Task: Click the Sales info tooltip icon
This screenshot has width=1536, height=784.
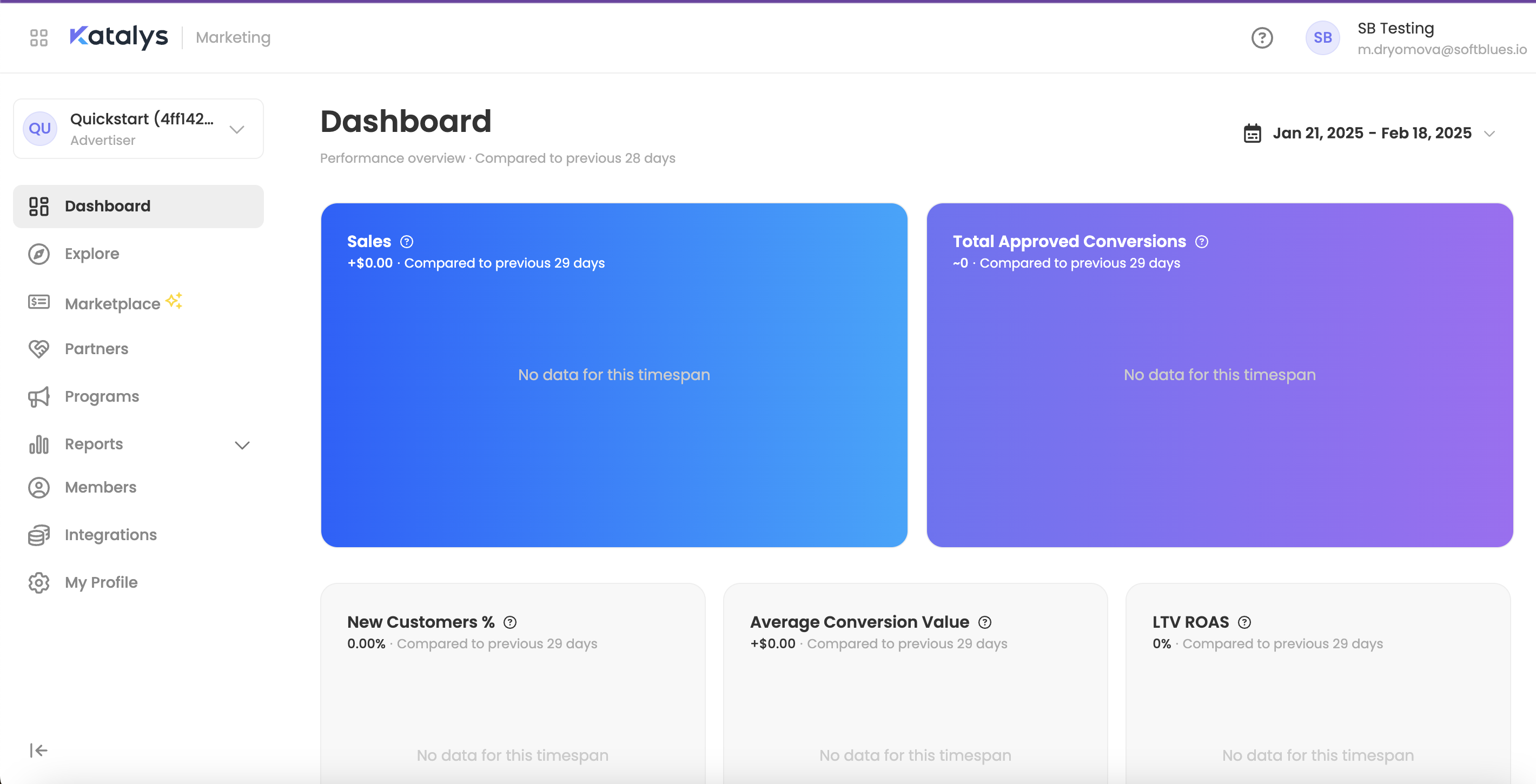Action: [x=407, y=242]
